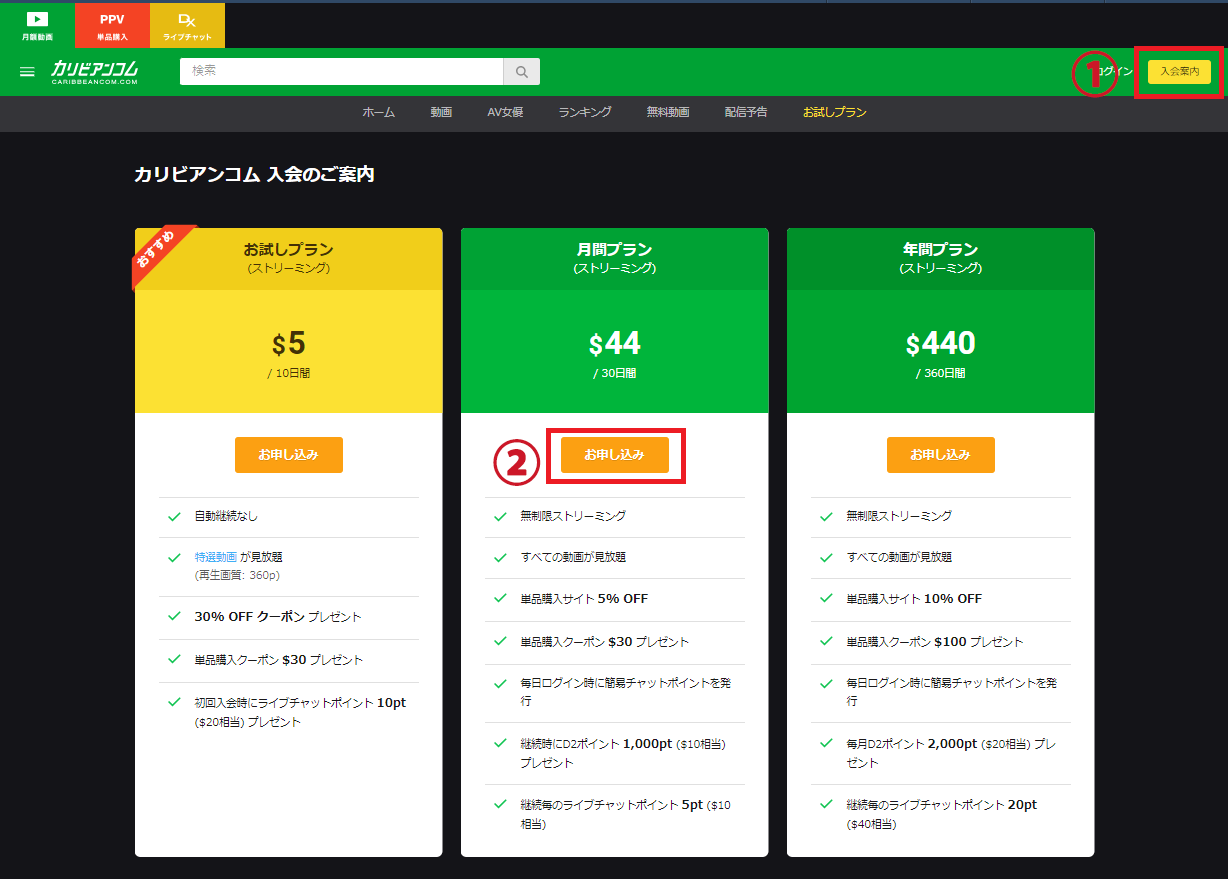Click the カリビアンコム 入会のご案内 page heading
Viewport: 1228px width, 879px height.
[x=254, y=174]
